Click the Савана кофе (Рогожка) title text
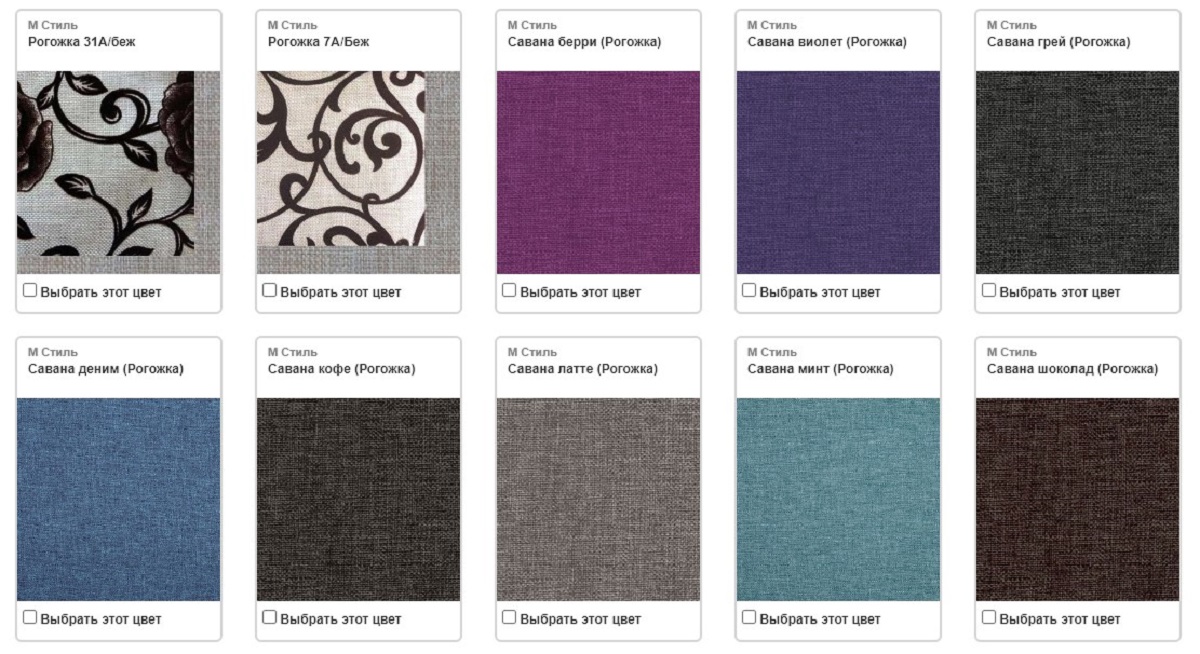This screenshot has height=654, width=1200. click(341, 369)
